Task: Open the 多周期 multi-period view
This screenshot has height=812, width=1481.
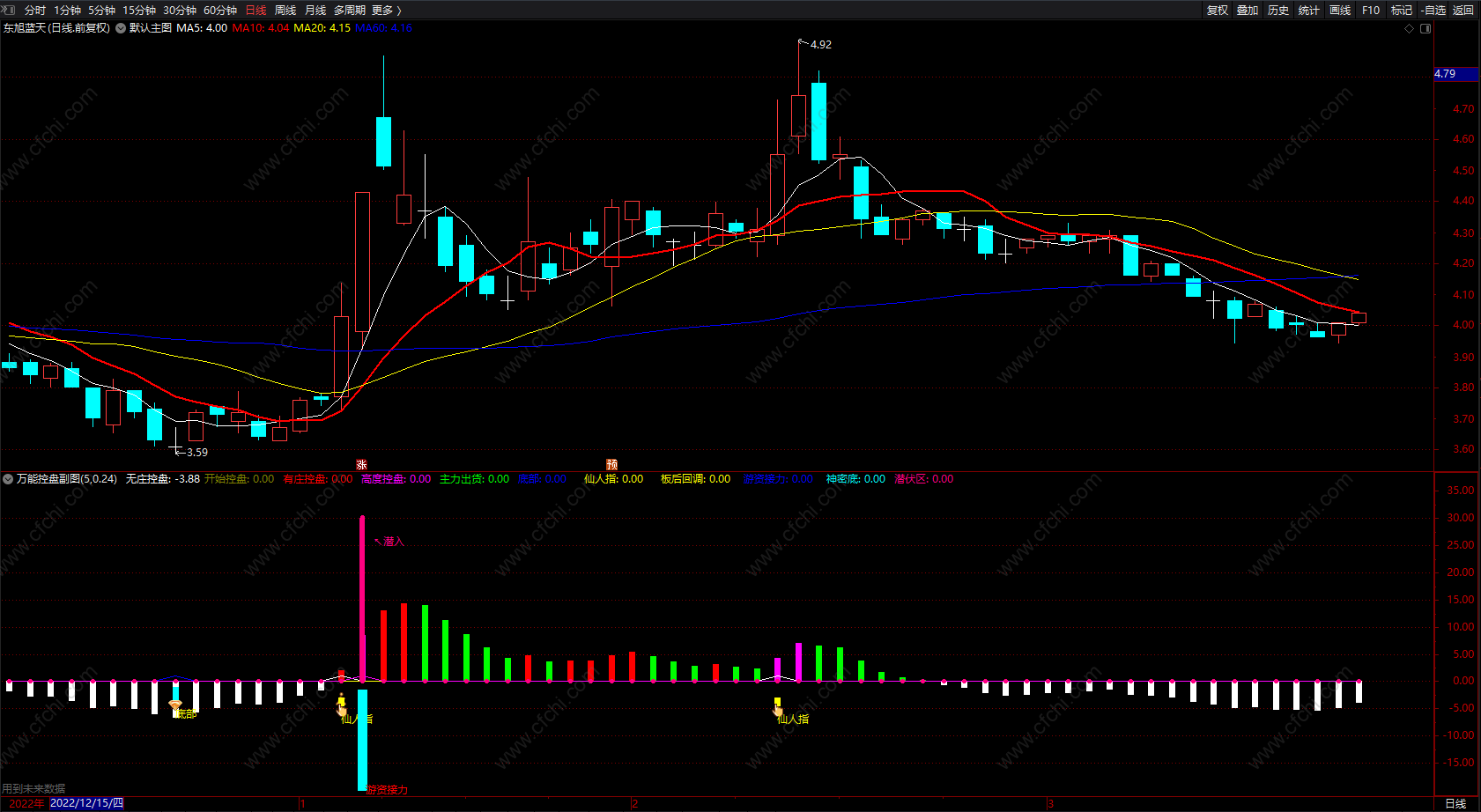Action: (x=350, y=11)
